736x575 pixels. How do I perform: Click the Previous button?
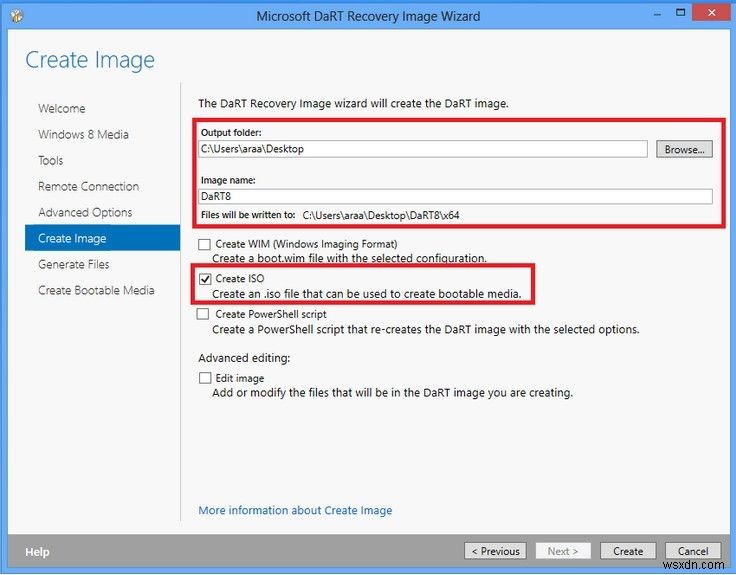495,551
